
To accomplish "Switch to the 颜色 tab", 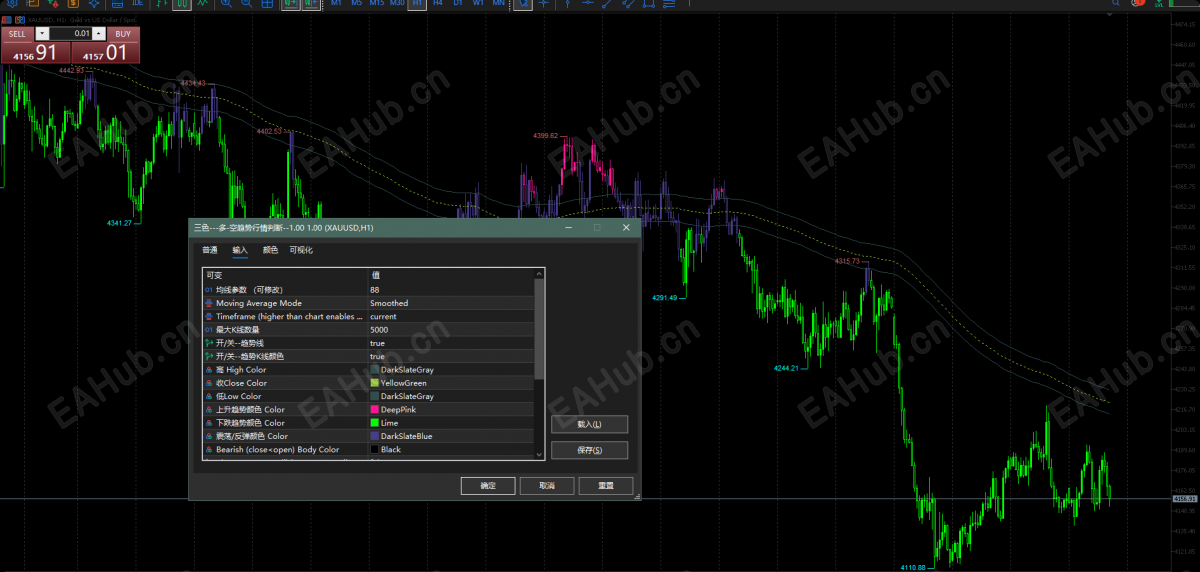I will (x=270, y=250).
